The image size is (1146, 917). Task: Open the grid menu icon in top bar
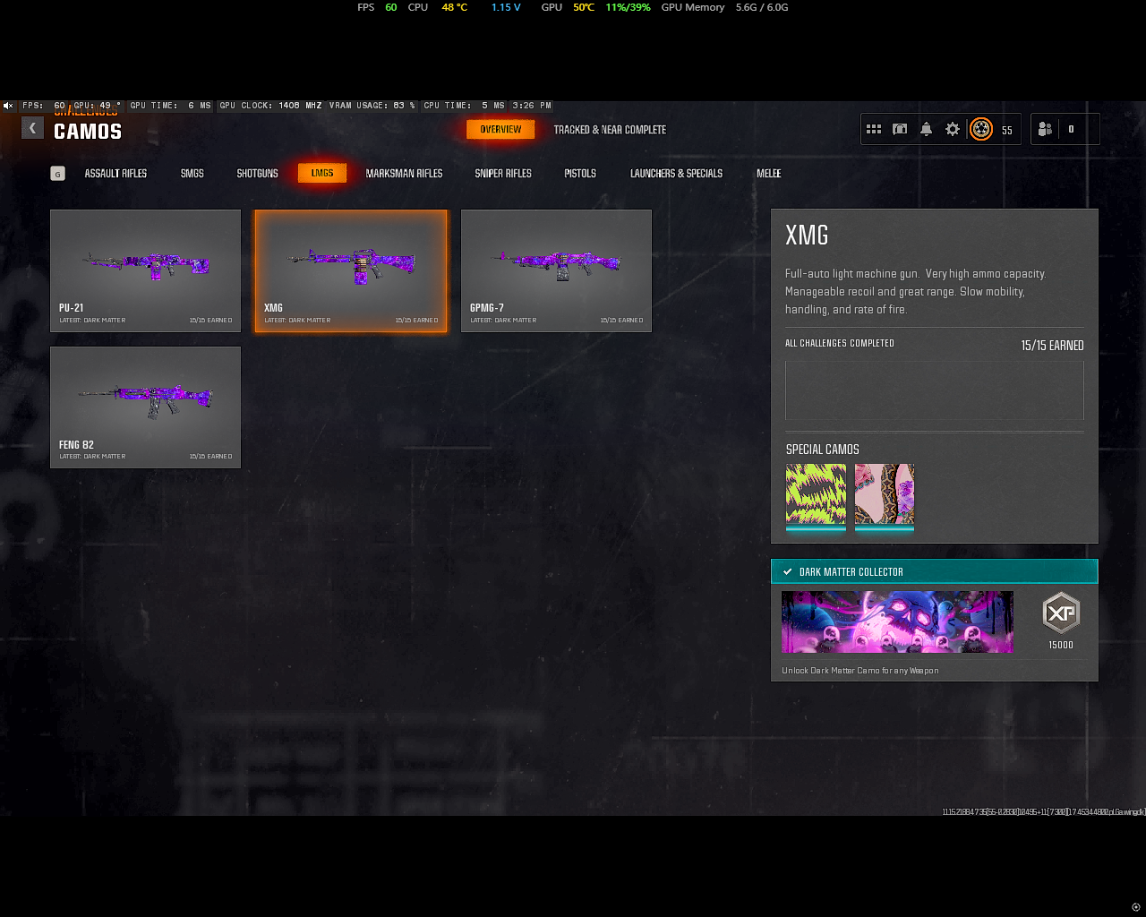coord(873,129)
